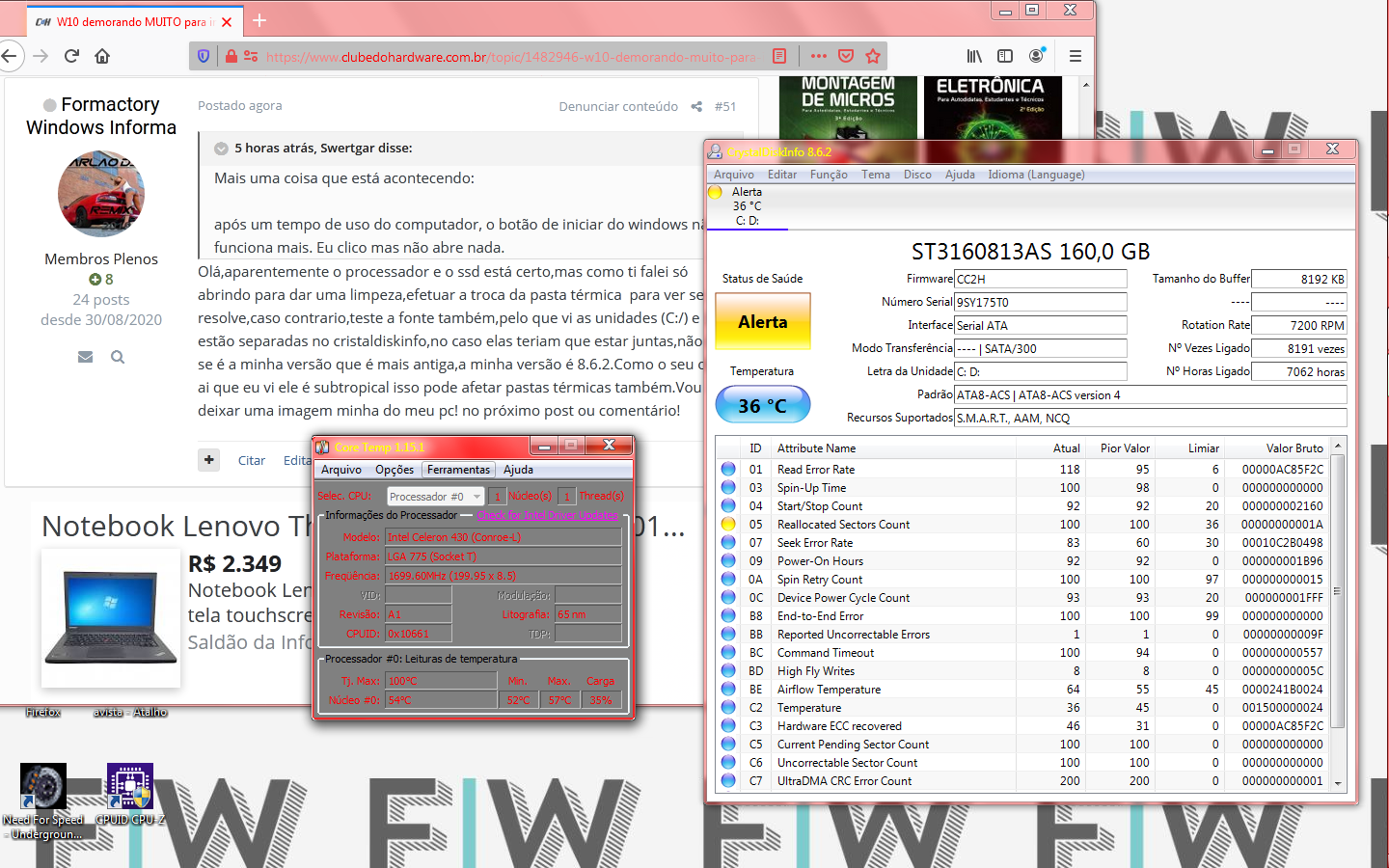Open tracking protection shield icon
1389x868 pixels.
(204, 56)
